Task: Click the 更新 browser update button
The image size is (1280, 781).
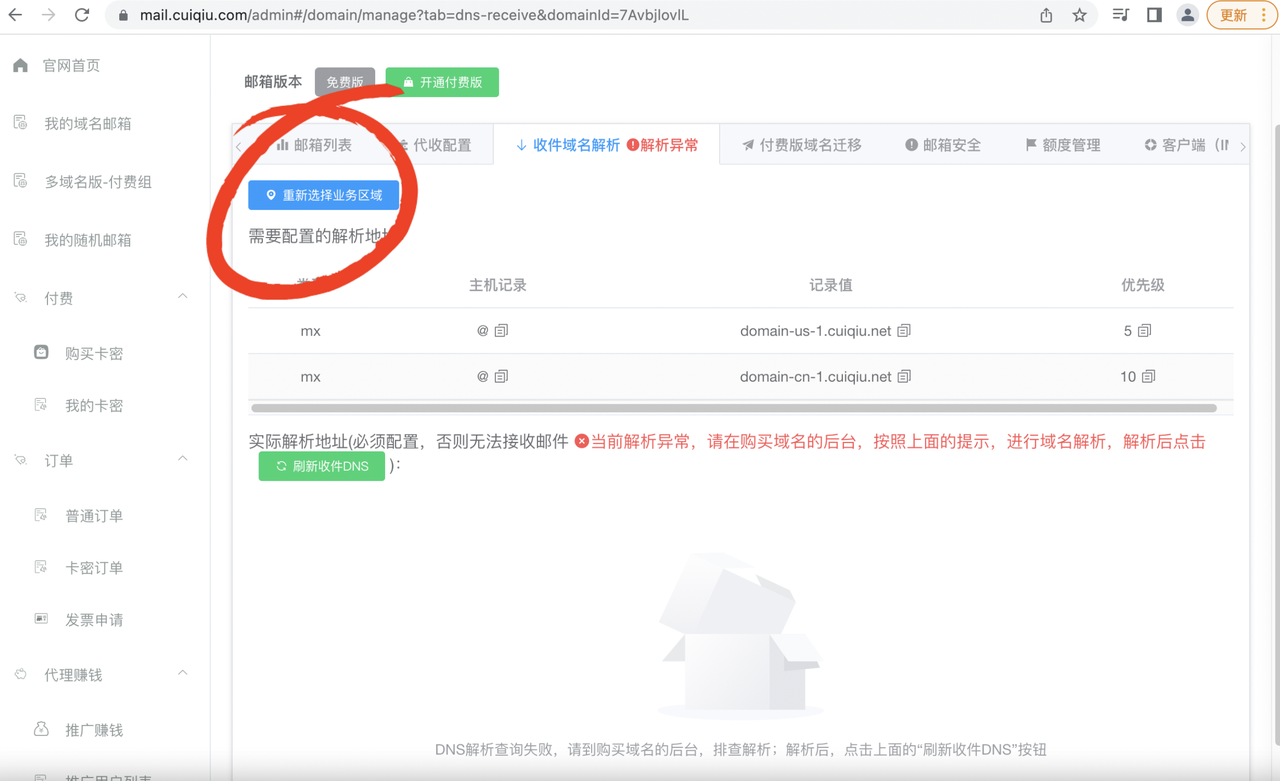Action: point(1241,15)
